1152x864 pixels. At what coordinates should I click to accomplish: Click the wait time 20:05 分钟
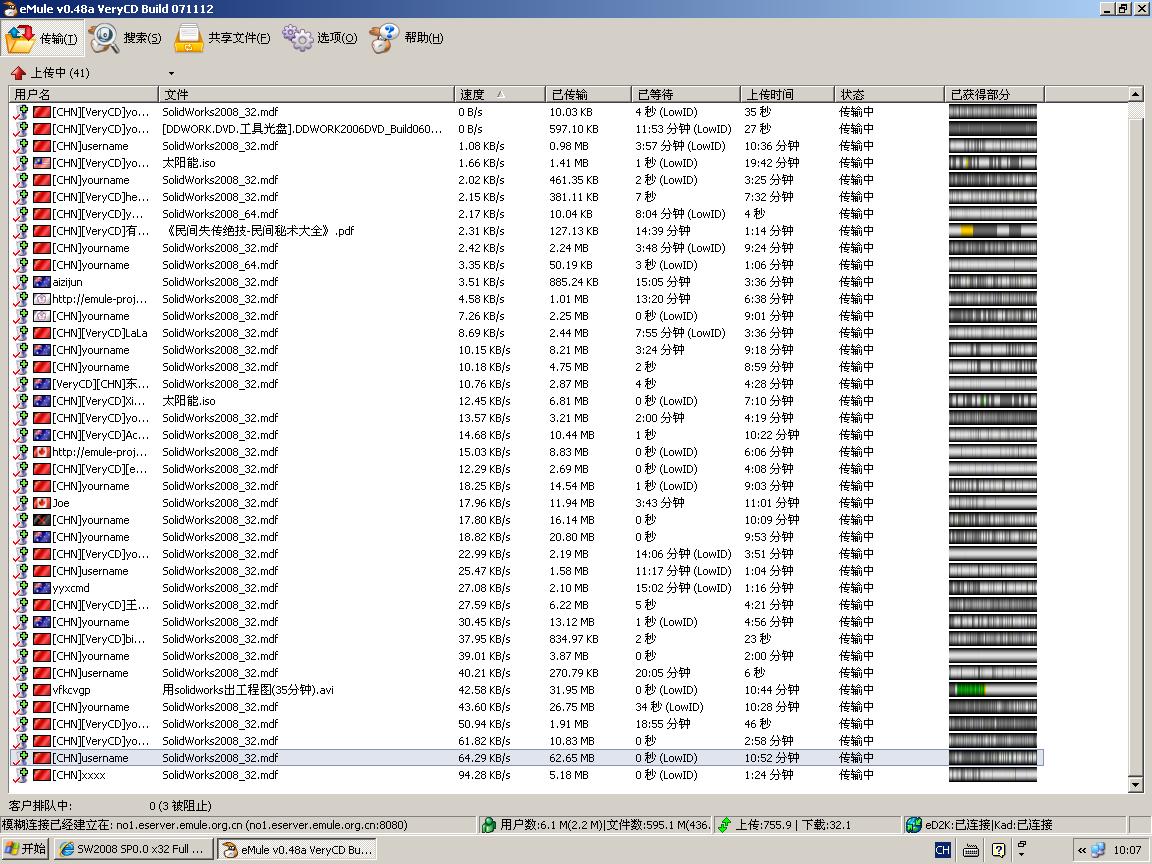663,673
